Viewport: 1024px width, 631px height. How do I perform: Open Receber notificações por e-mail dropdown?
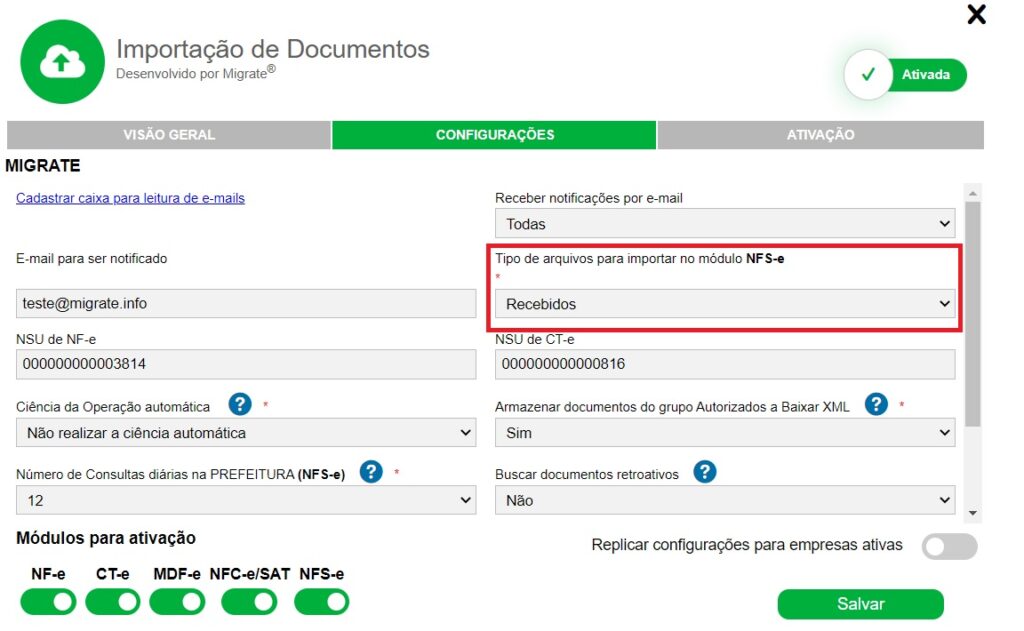pos(725,224)
